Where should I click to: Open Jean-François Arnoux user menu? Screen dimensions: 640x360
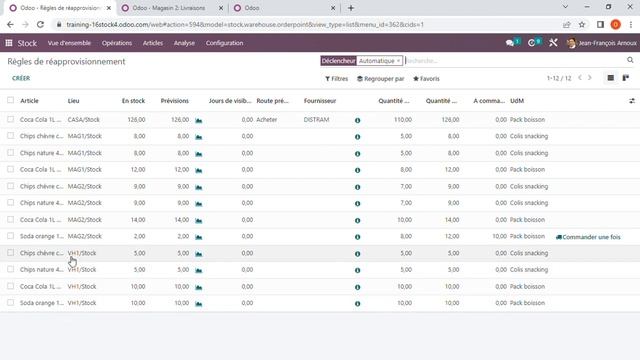(602, 43)
